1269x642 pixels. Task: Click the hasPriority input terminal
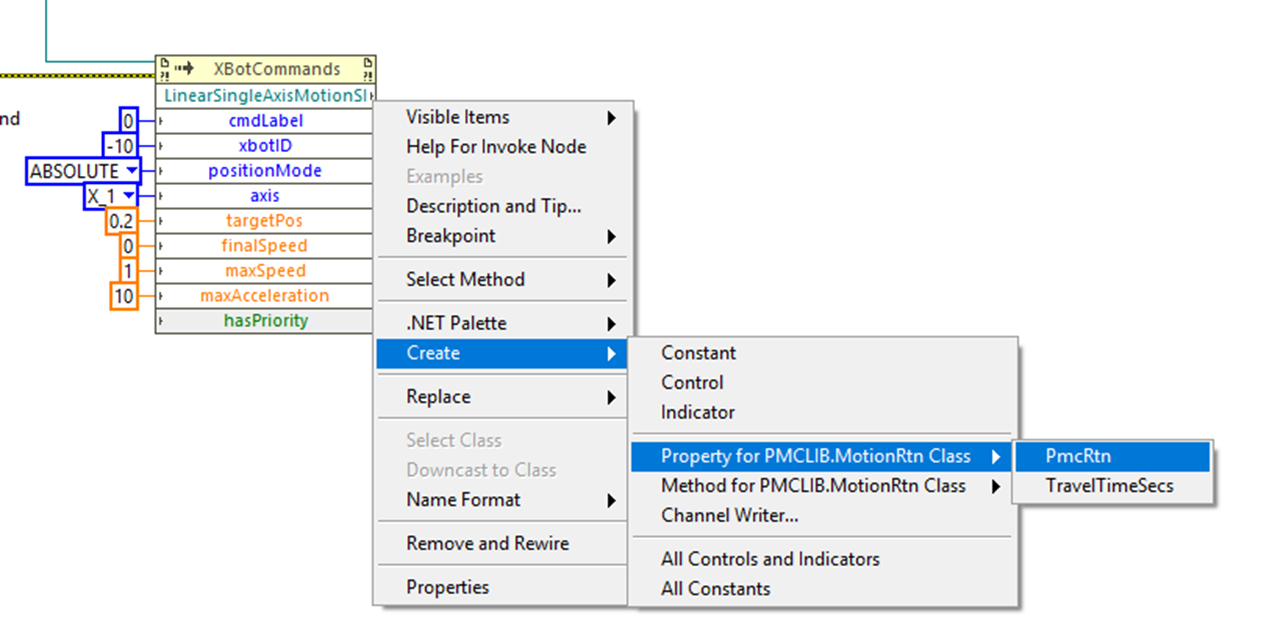point(265,321)
